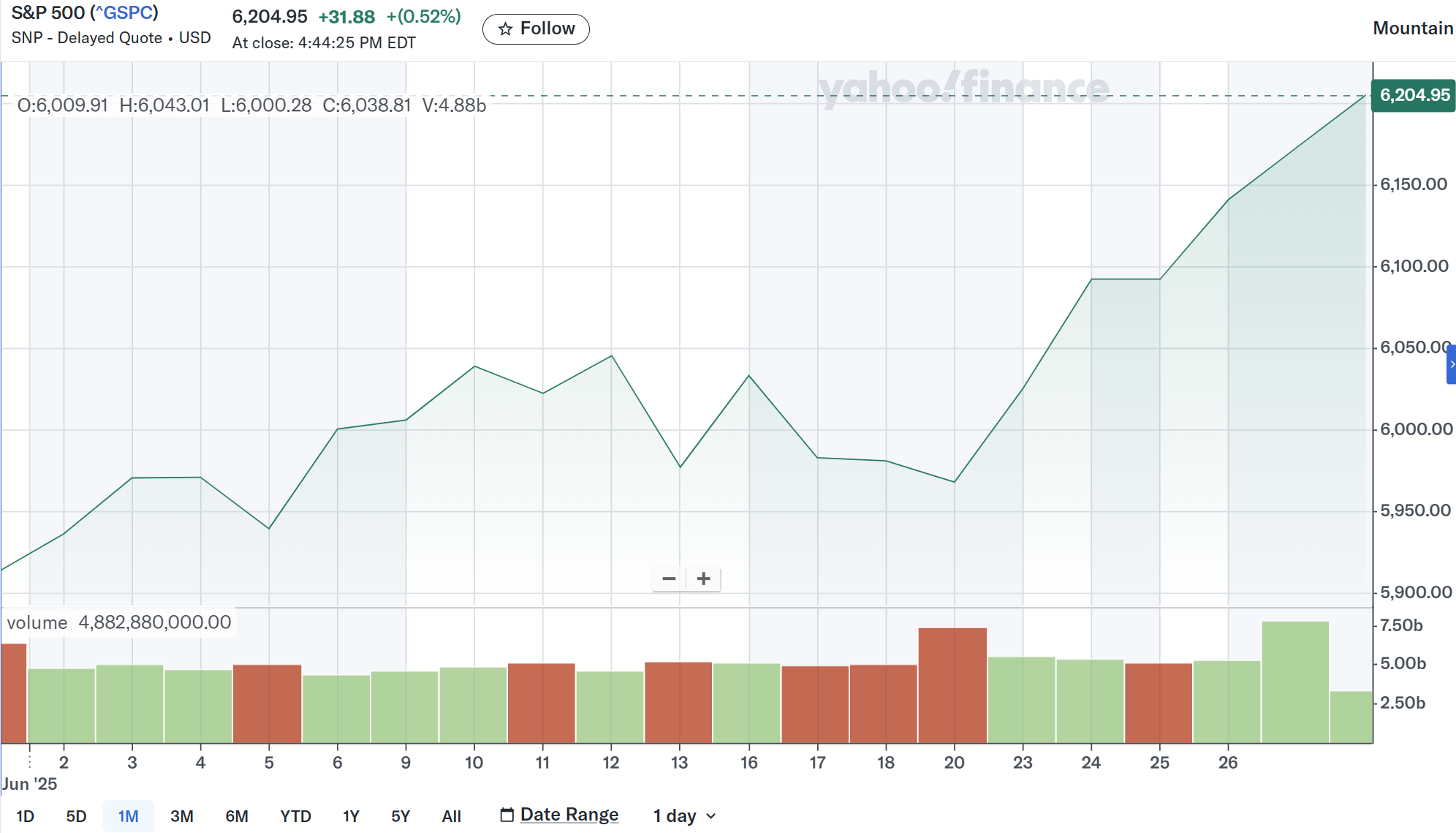Click the date label 10 on the axis
Image resolution: width=1456 pixels, height=833 pixels.
[x=474, y=763]
